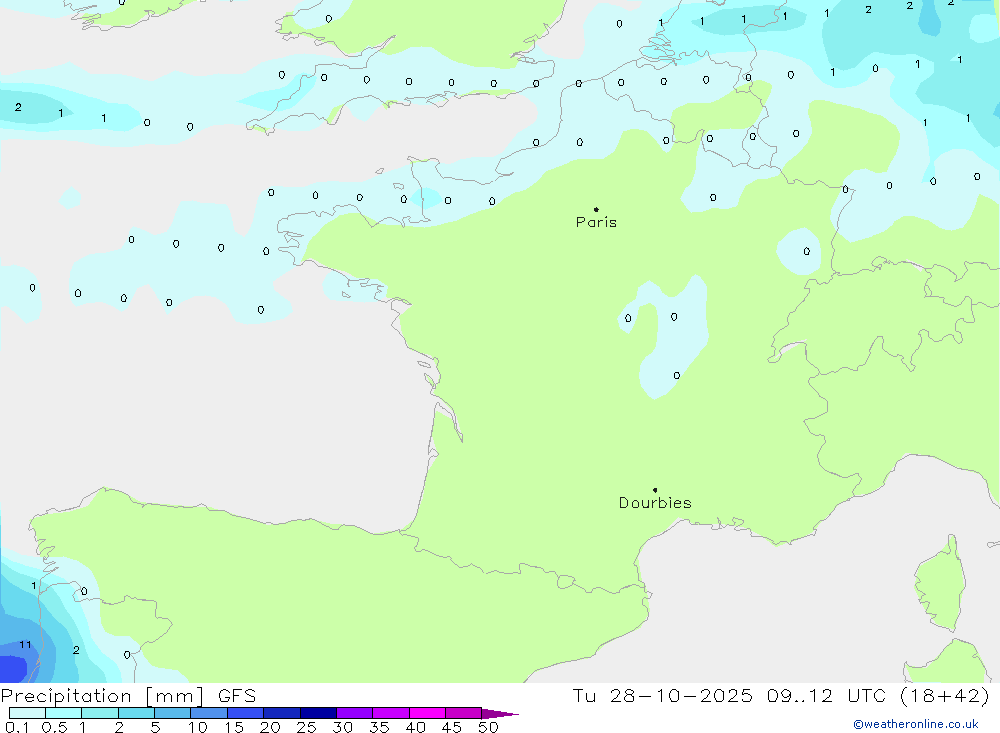
Task: Click the legend label '20'
Action: [270, 727]
